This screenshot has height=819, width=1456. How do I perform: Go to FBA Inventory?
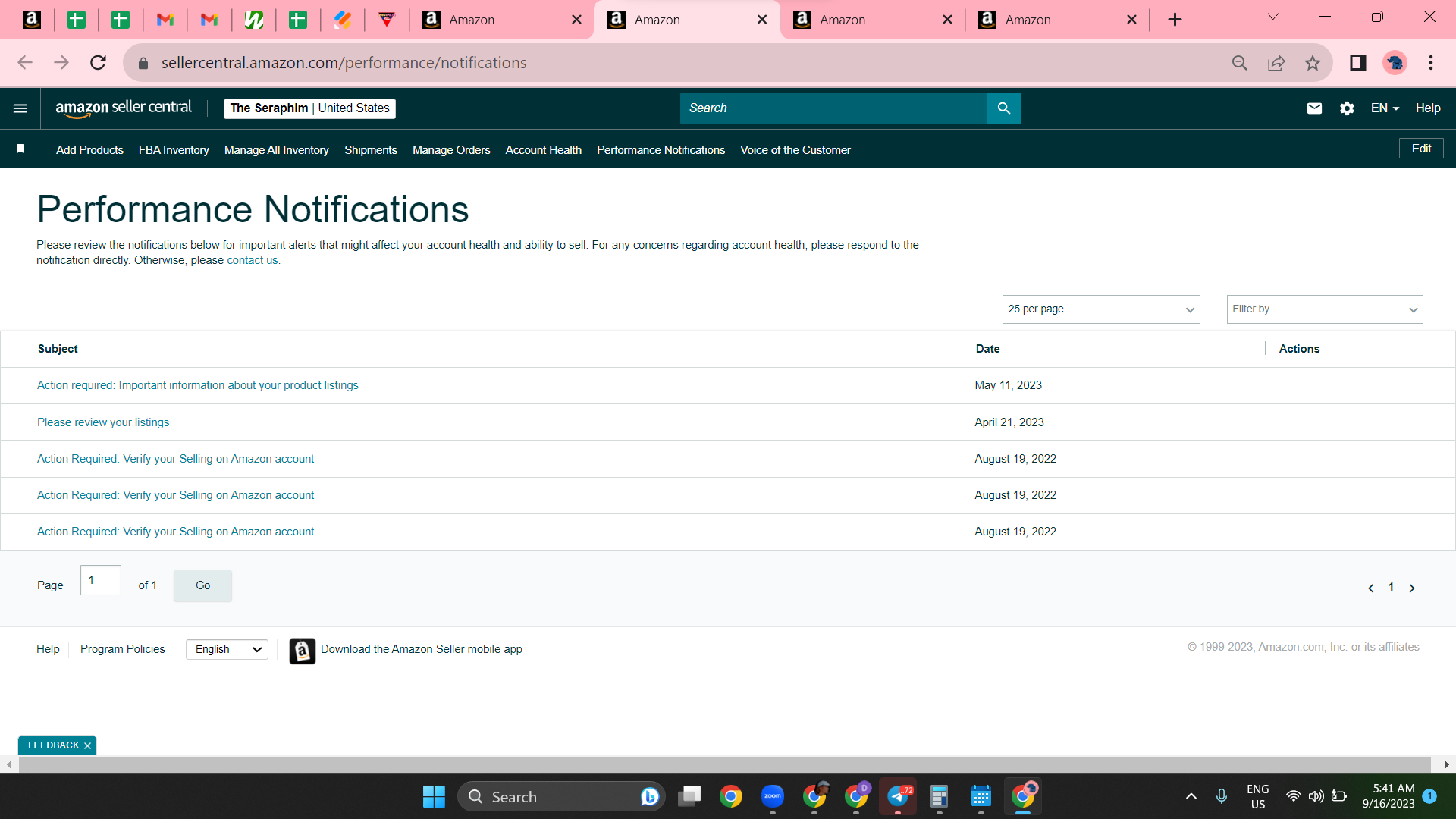pos(174,150)
